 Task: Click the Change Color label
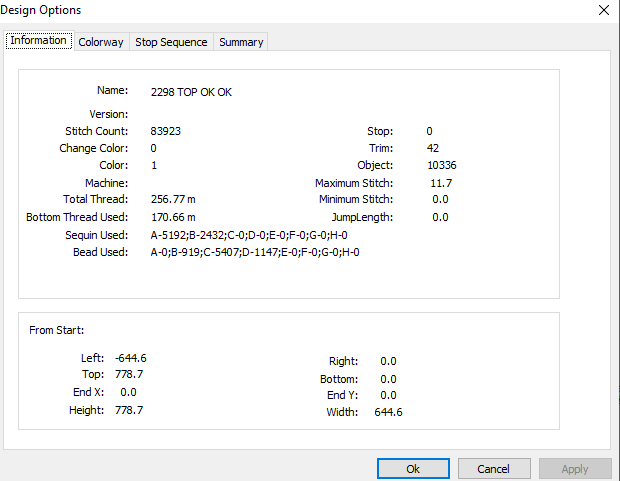tap(94, 148)
